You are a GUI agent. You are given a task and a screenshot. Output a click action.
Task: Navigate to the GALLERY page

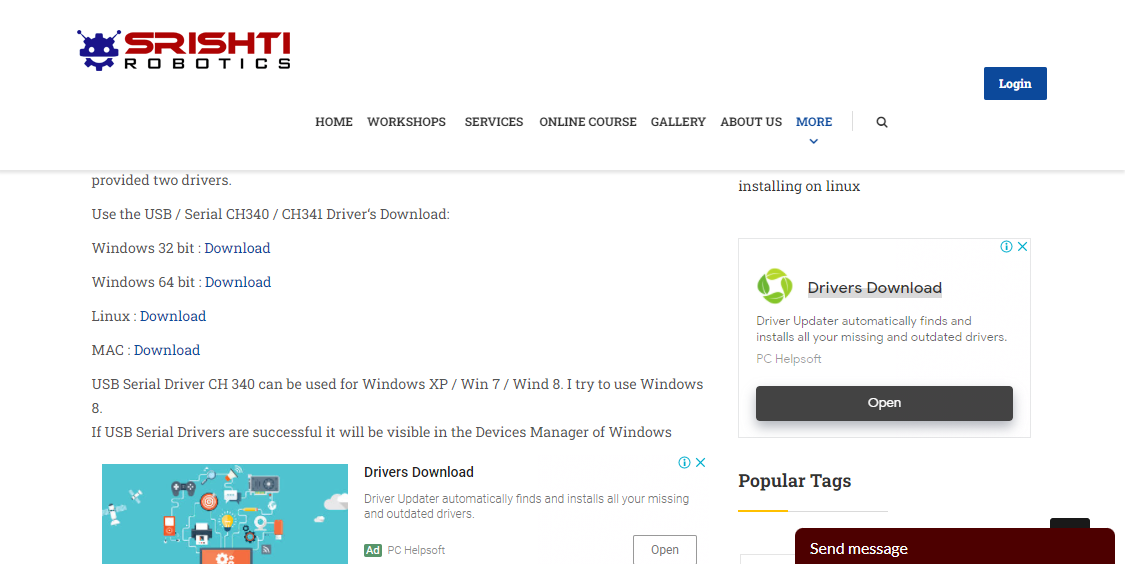coord(678,122)
